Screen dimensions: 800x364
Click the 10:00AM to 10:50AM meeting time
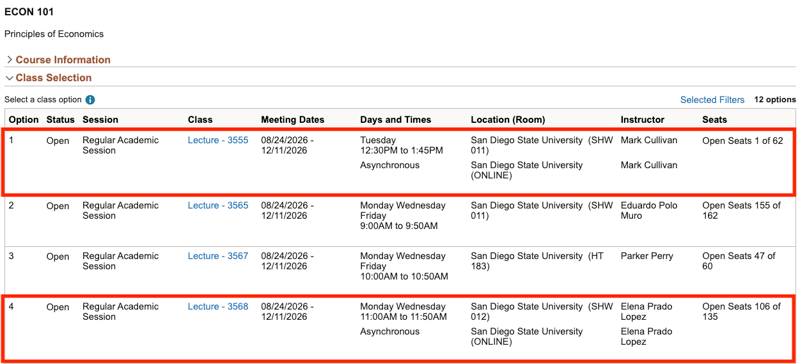[404, 277]
